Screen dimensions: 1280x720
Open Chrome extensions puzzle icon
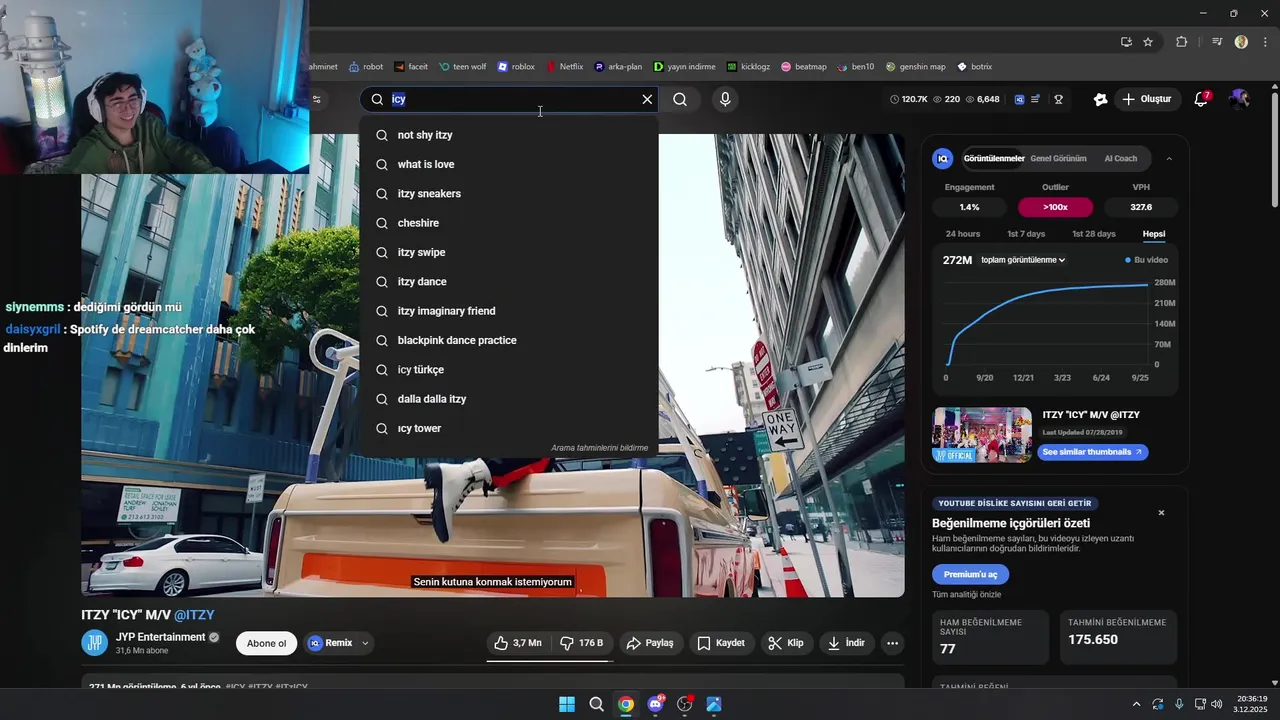(1182, 42)
